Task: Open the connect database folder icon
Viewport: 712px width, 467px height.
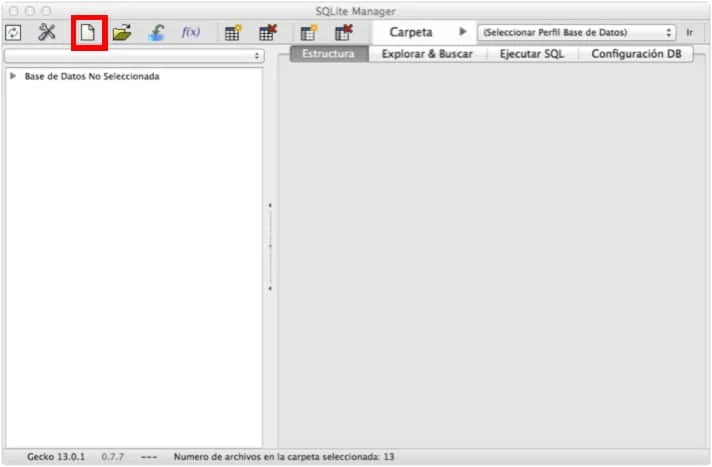Action: 122,33
